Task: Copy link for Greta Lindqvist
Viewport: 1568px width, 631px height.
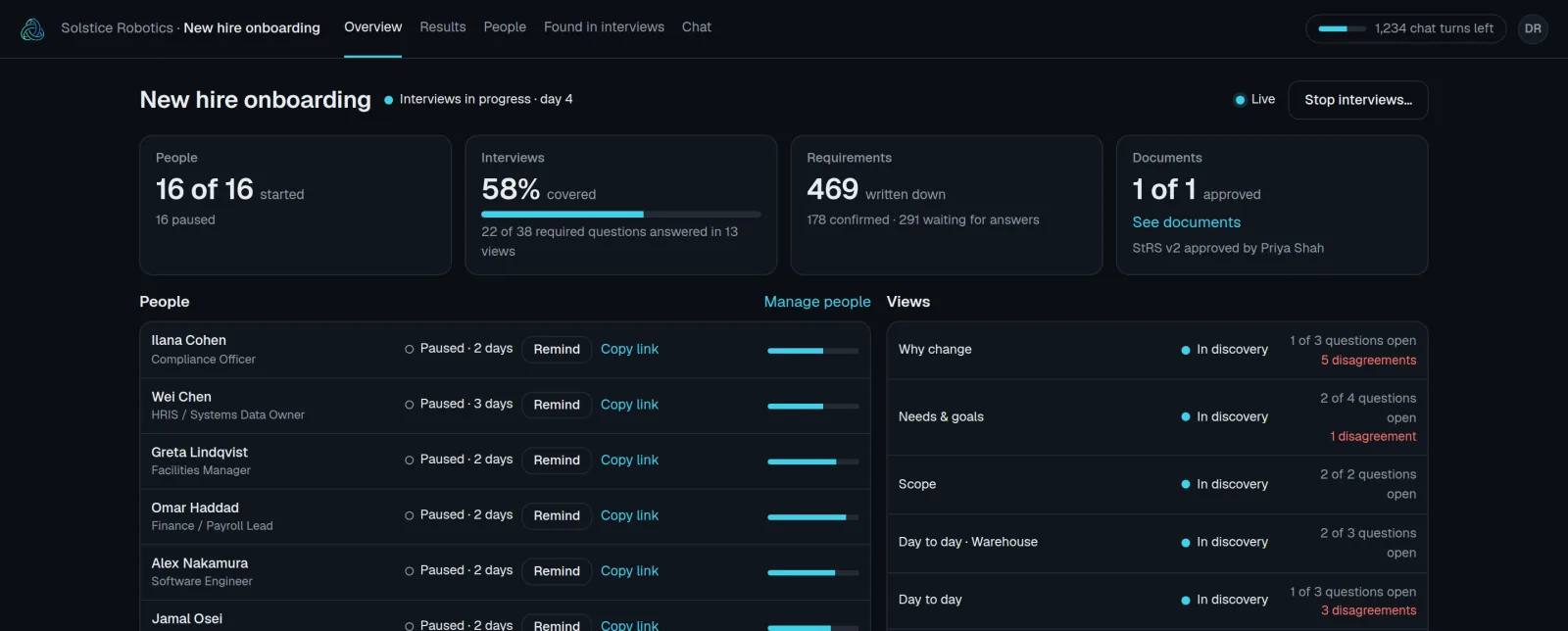Action: point(629,460)
